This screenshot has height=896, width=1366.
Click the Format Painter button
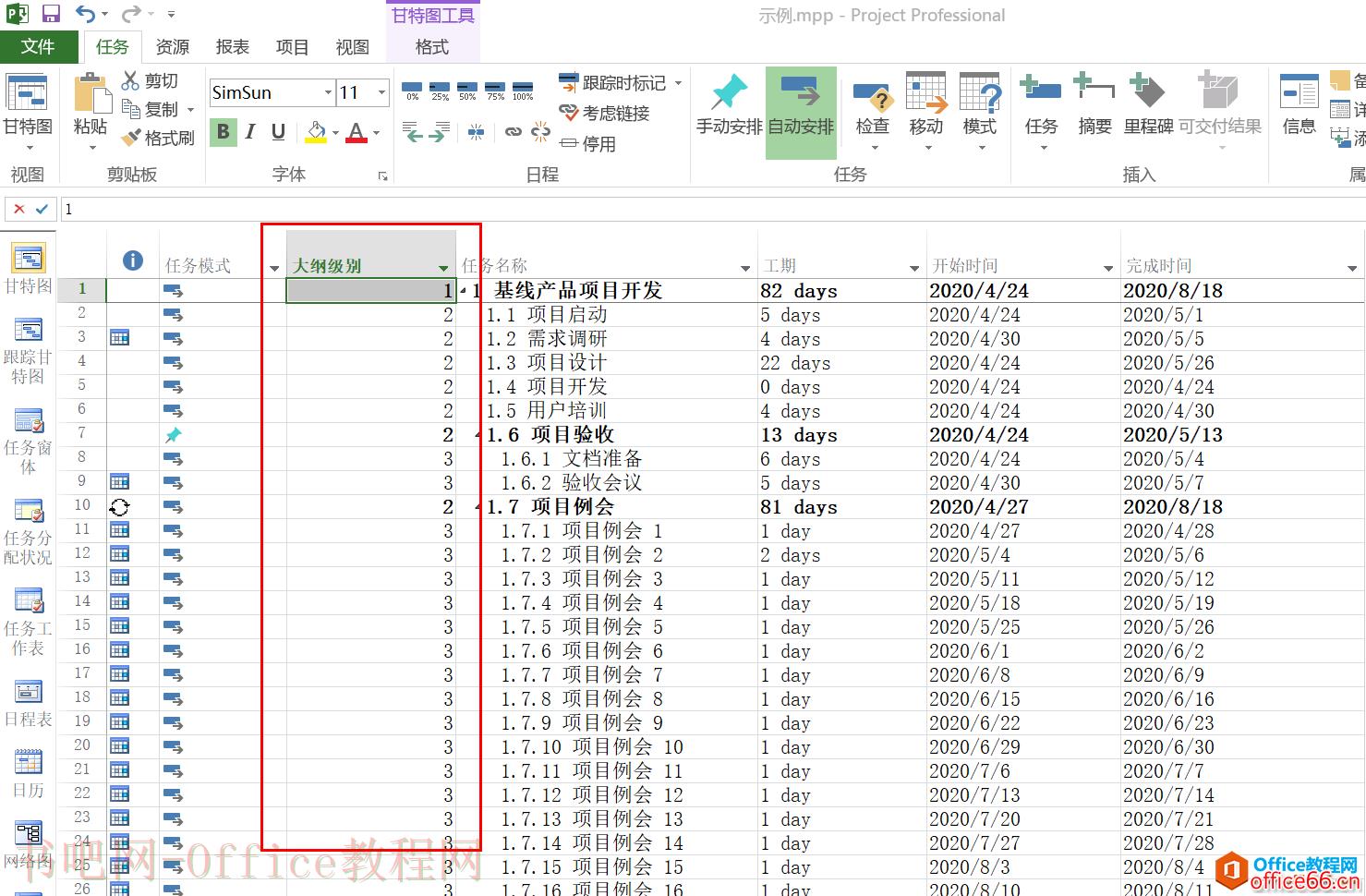158,139
